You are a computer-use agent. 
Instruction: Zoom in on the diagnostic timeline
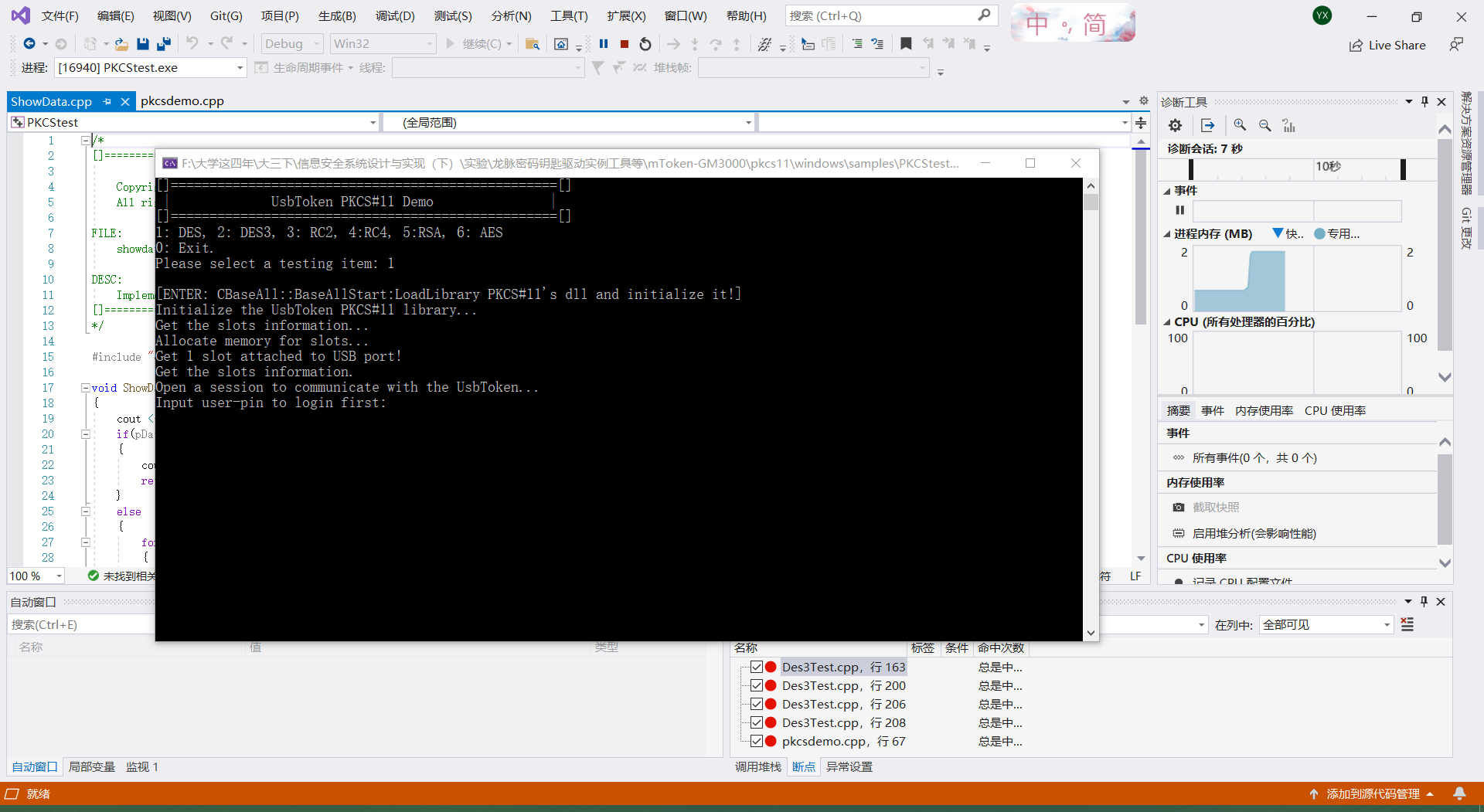[x=1240, y=125]
